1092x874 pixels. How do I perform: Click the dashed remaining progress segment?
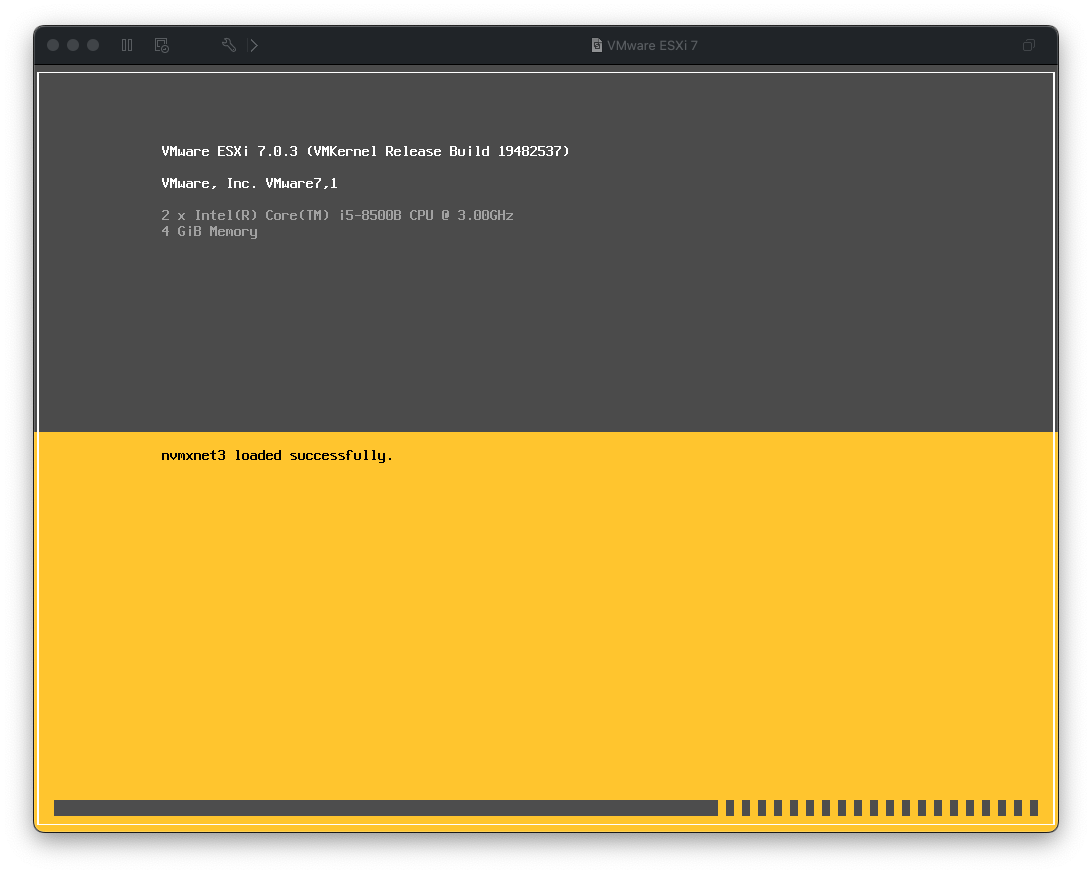(881, 808)
